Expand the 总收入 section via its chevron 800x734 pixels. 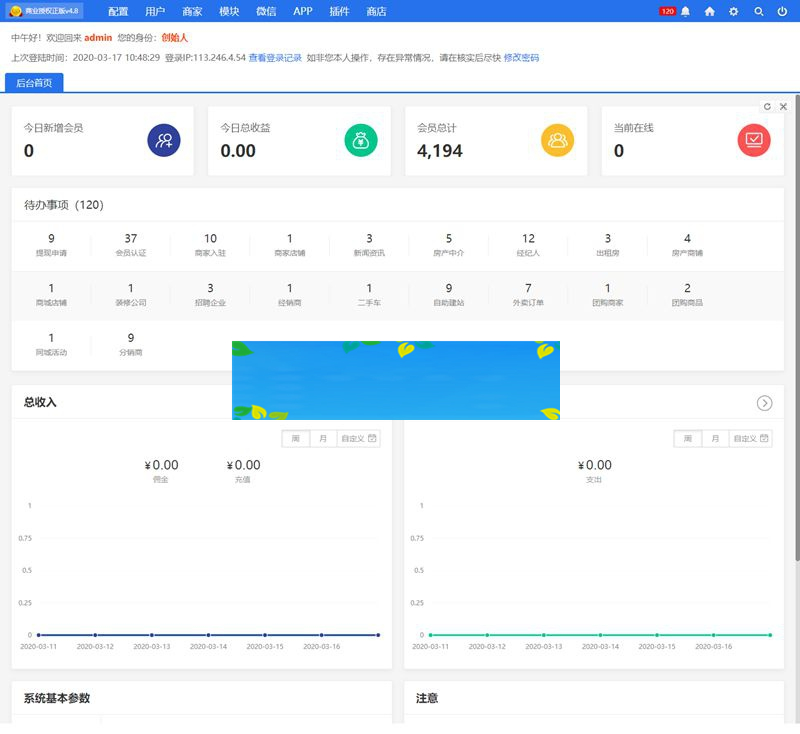point(765,403)
